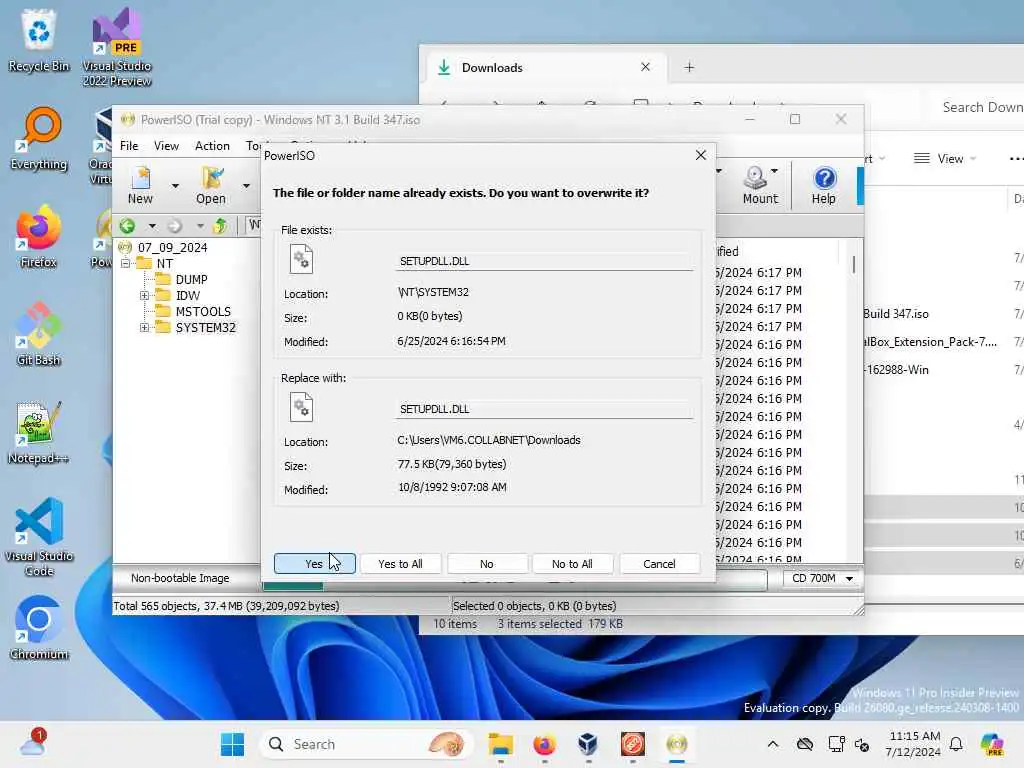The width and height of the screenshot is (1024, 768).
Task: Open the Everything desktop icon
Action: (x=39, y=138)
